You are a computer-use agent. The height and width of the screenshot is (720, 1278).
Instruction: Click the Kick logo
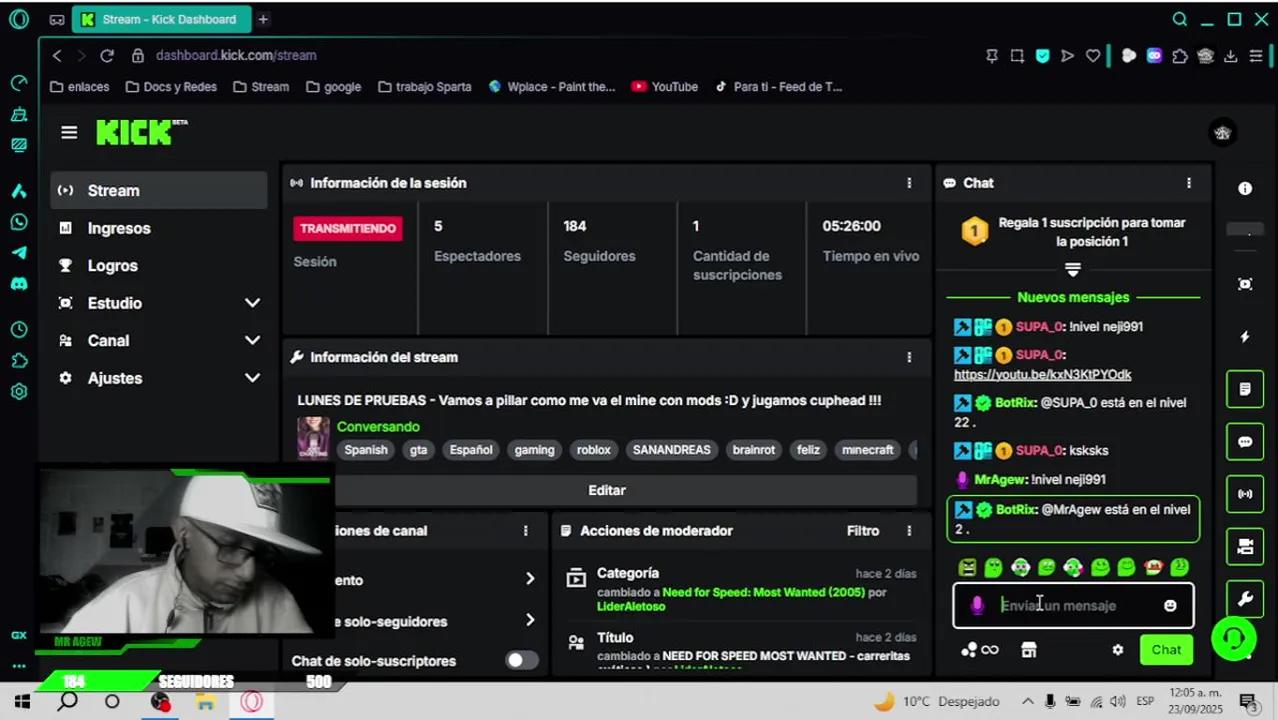point(141,132)
